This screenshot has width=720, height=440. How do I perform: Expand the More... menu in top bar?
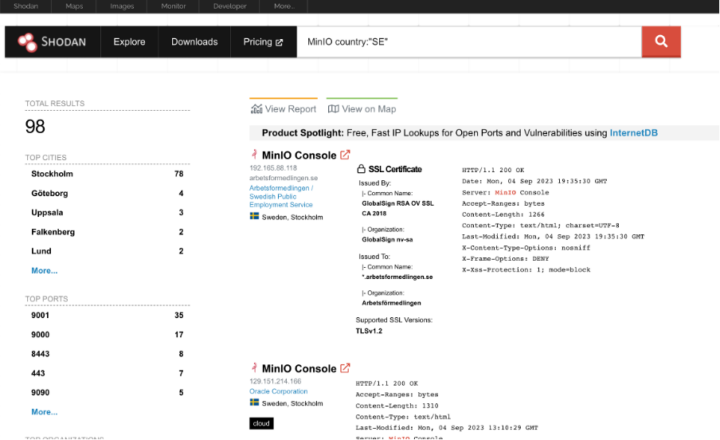coord(283,6)
